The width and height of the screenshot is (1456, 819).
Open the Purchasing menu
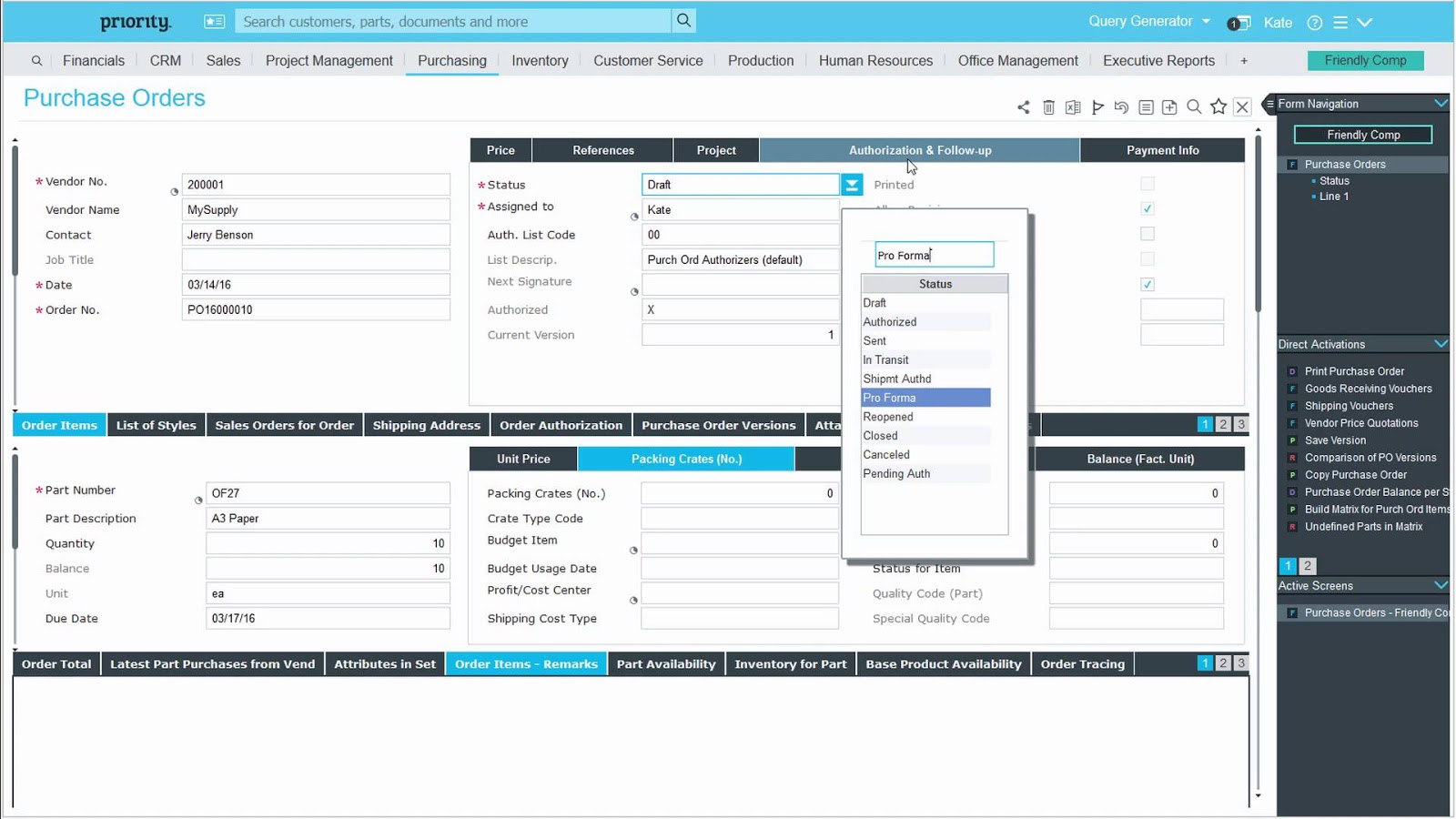(x=452, y=61)
